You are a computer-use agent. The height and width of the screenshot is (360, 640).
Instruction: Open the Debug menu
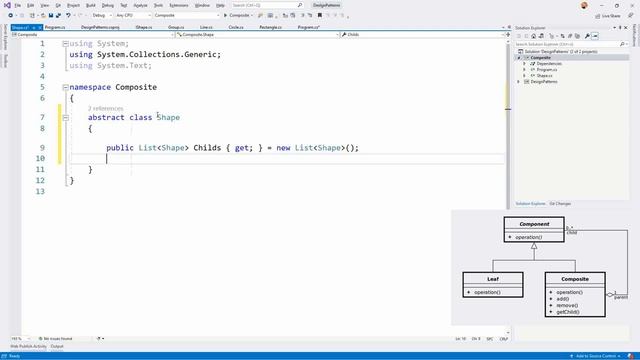108,5
